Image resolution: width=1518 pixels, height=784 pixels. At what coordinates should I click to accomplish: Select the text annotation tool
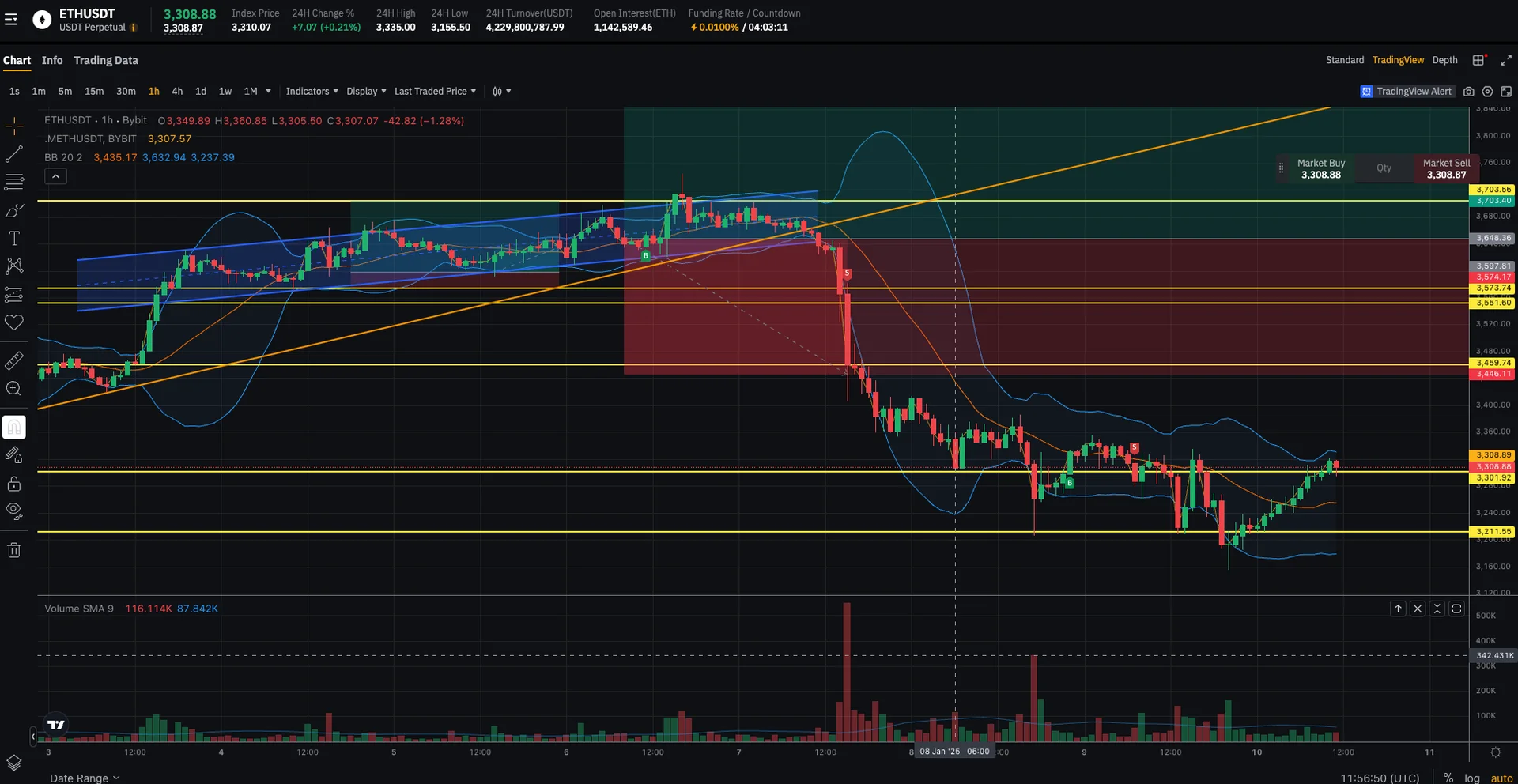click(x=14, y=239)
